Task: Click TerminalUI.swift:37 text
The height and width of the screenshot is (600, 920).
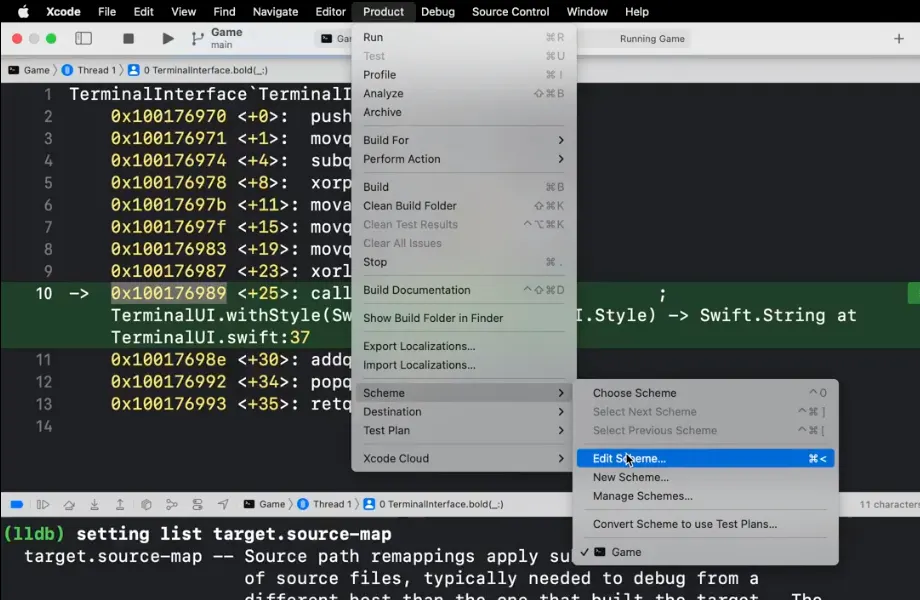Action: pyautogui.click(x=210, y=338)
